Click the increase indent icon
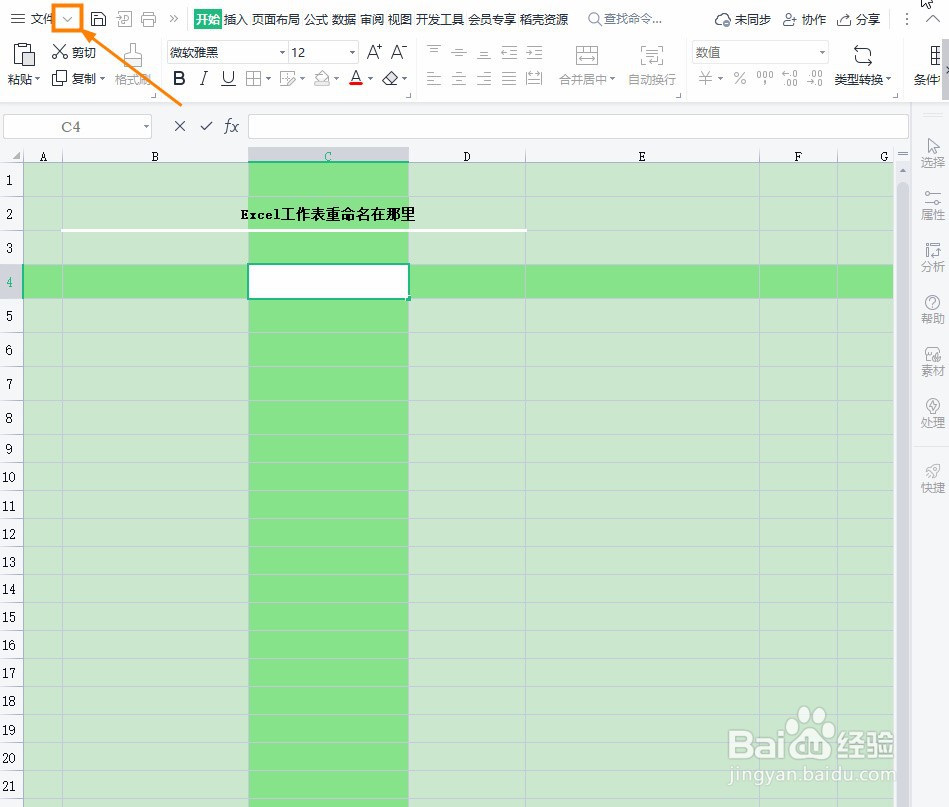Viewport: 949px width, 807px height. pos(534,53)
